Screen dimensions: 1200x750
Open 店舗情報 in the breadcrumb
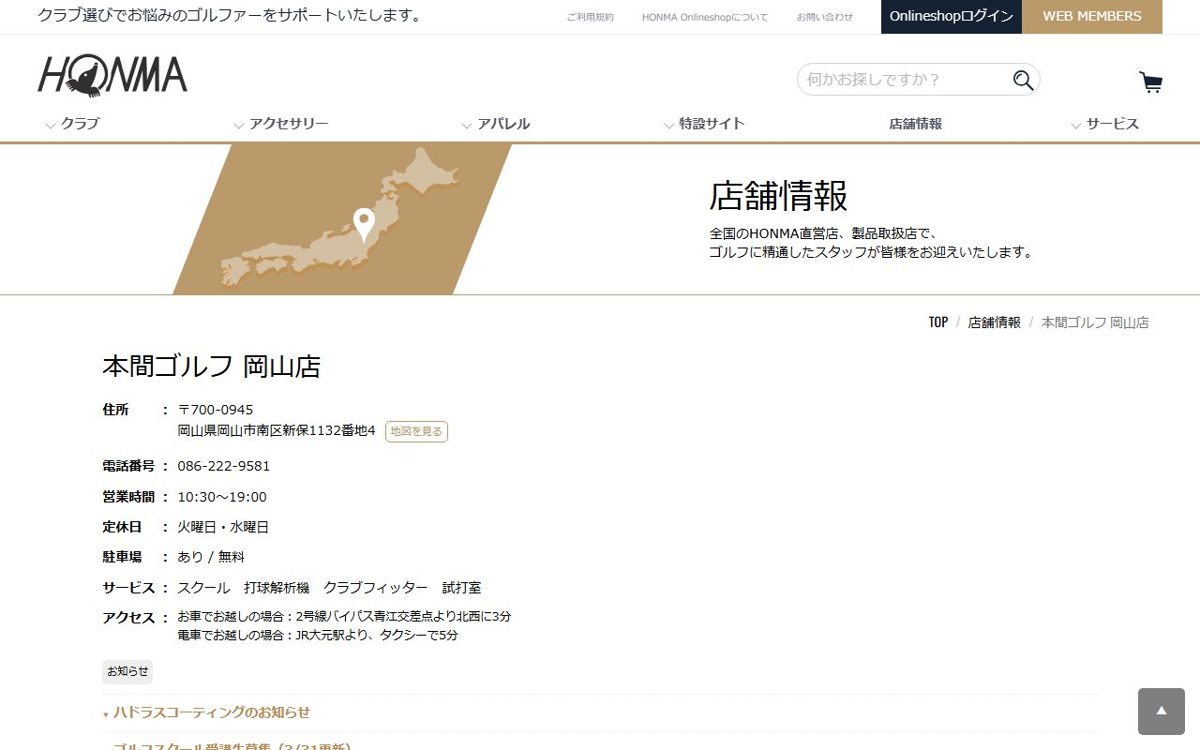[x=994, y=322]
